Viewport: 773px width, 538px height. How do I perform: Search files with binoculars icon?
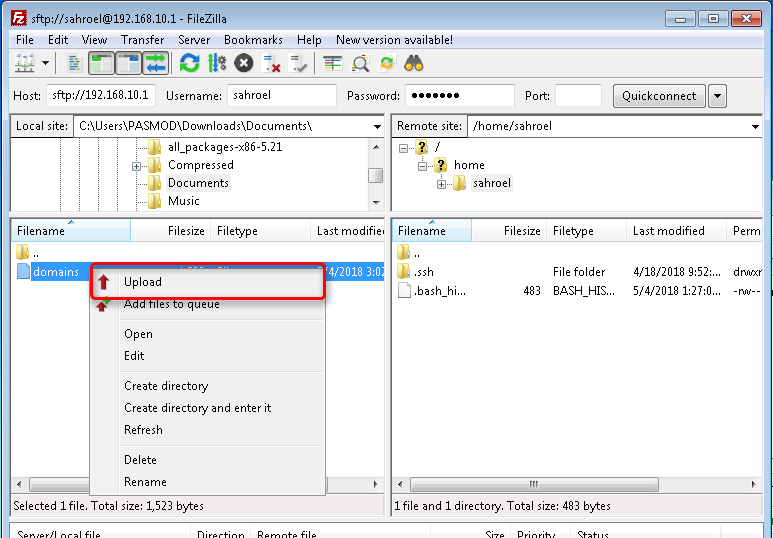coord(414,63)
